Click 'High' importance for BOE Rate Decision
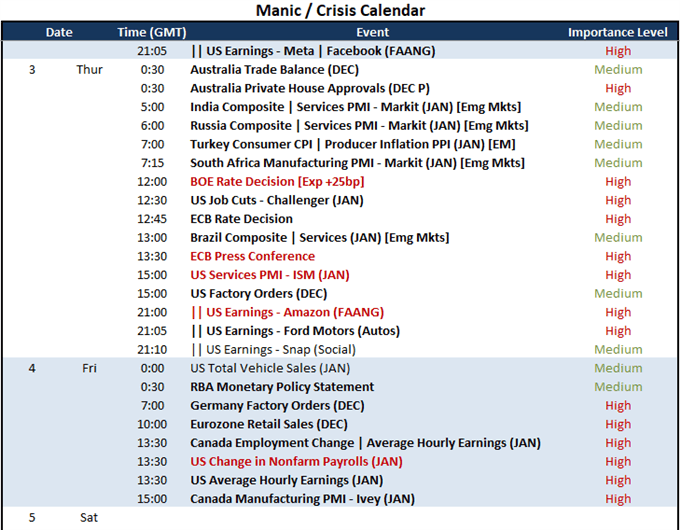Screen dimensions: 680x530 click(618, 181)
